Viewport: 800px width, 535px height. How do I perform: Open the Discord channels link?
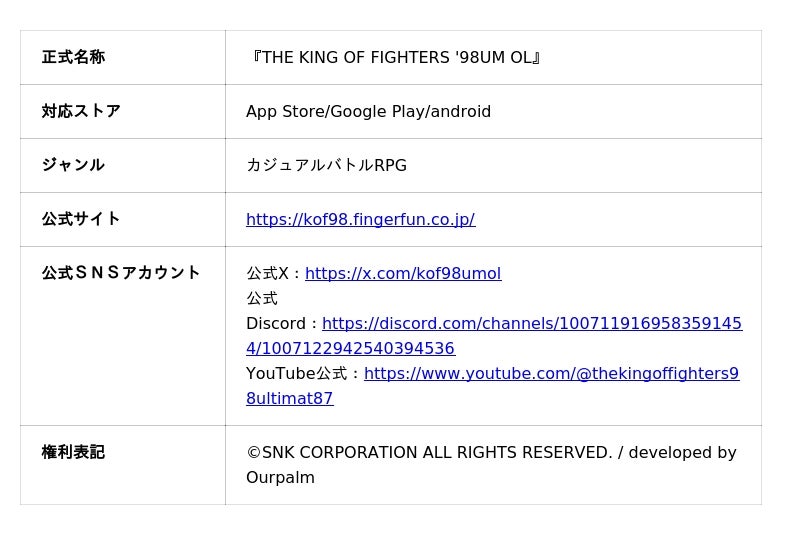[531, 324]
